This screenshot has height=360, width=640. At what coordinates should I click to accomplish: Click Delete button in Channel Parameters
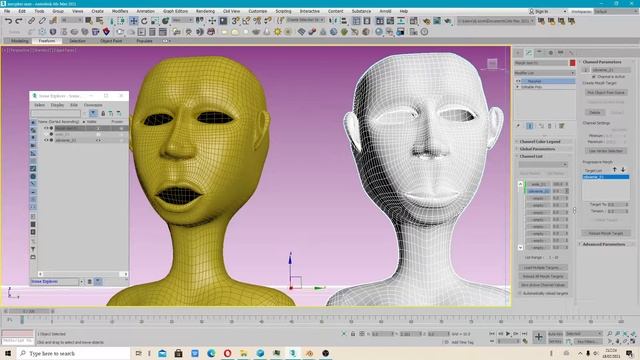[595, 112]
